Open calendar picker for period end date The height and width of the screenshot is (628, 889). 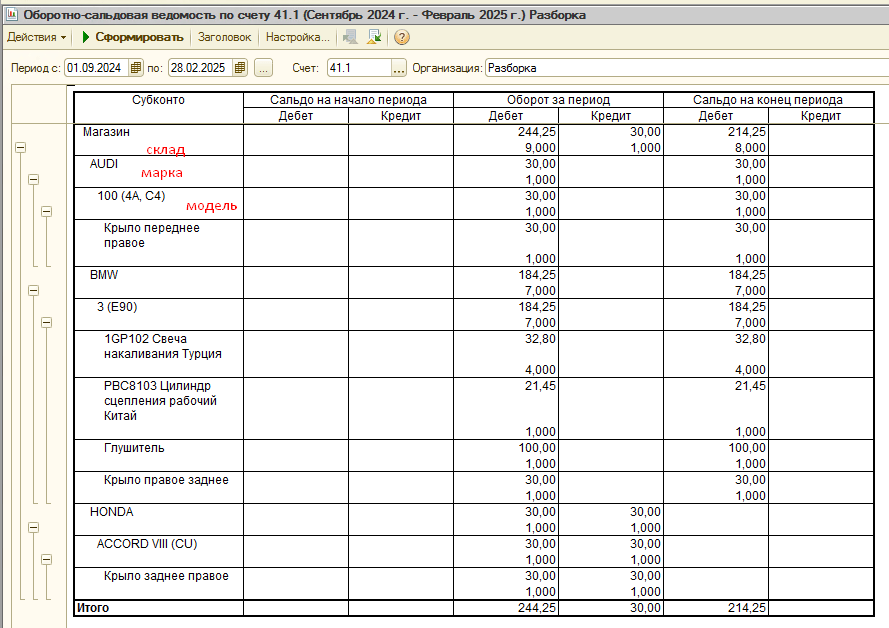pos(239,68)
